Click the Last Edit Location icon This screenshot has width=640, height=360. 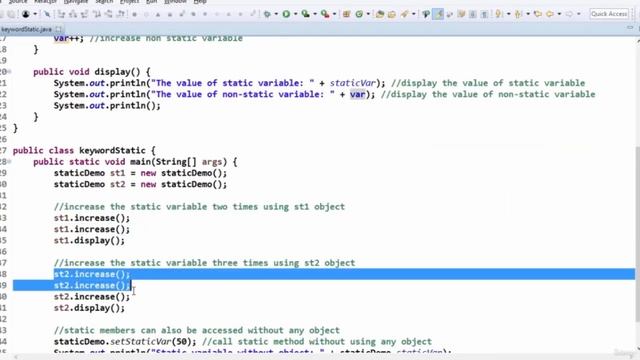point(538,14)
